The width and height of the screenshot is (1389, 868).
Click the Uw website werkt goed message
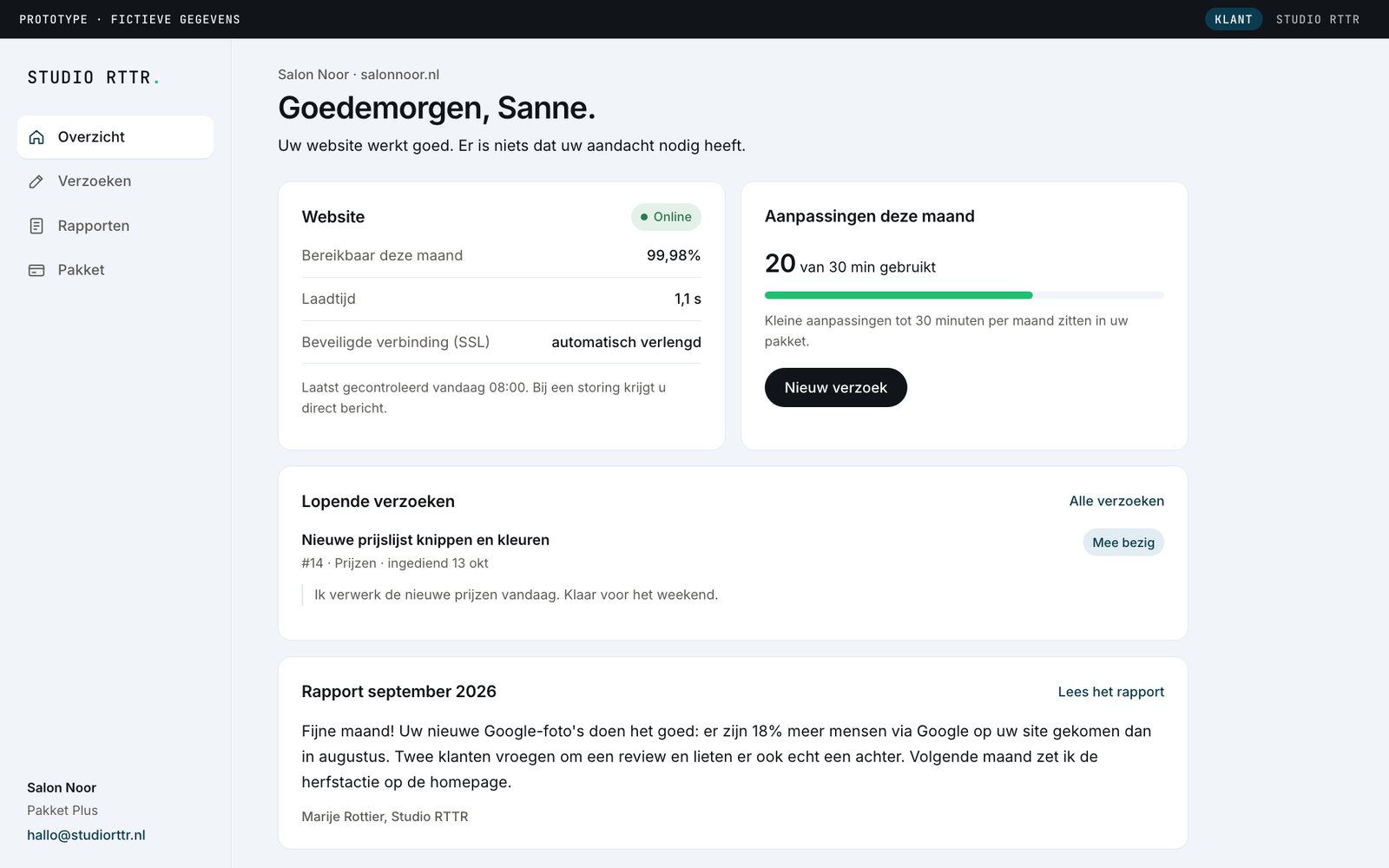511,146
